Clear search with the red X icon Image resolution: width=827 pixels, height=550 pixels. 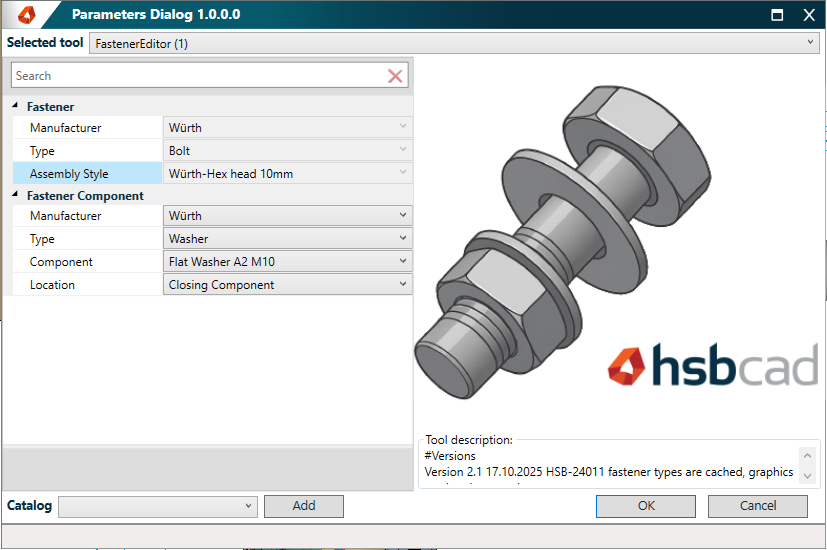(x=395, y=76)
